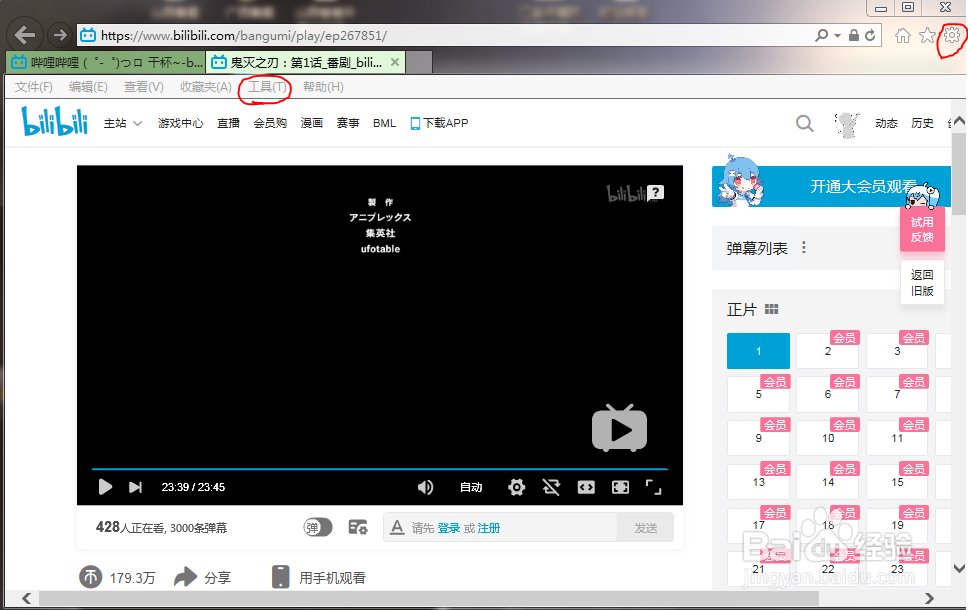
Task: Open 直播 in the nav bar
Action: (228, 123)
